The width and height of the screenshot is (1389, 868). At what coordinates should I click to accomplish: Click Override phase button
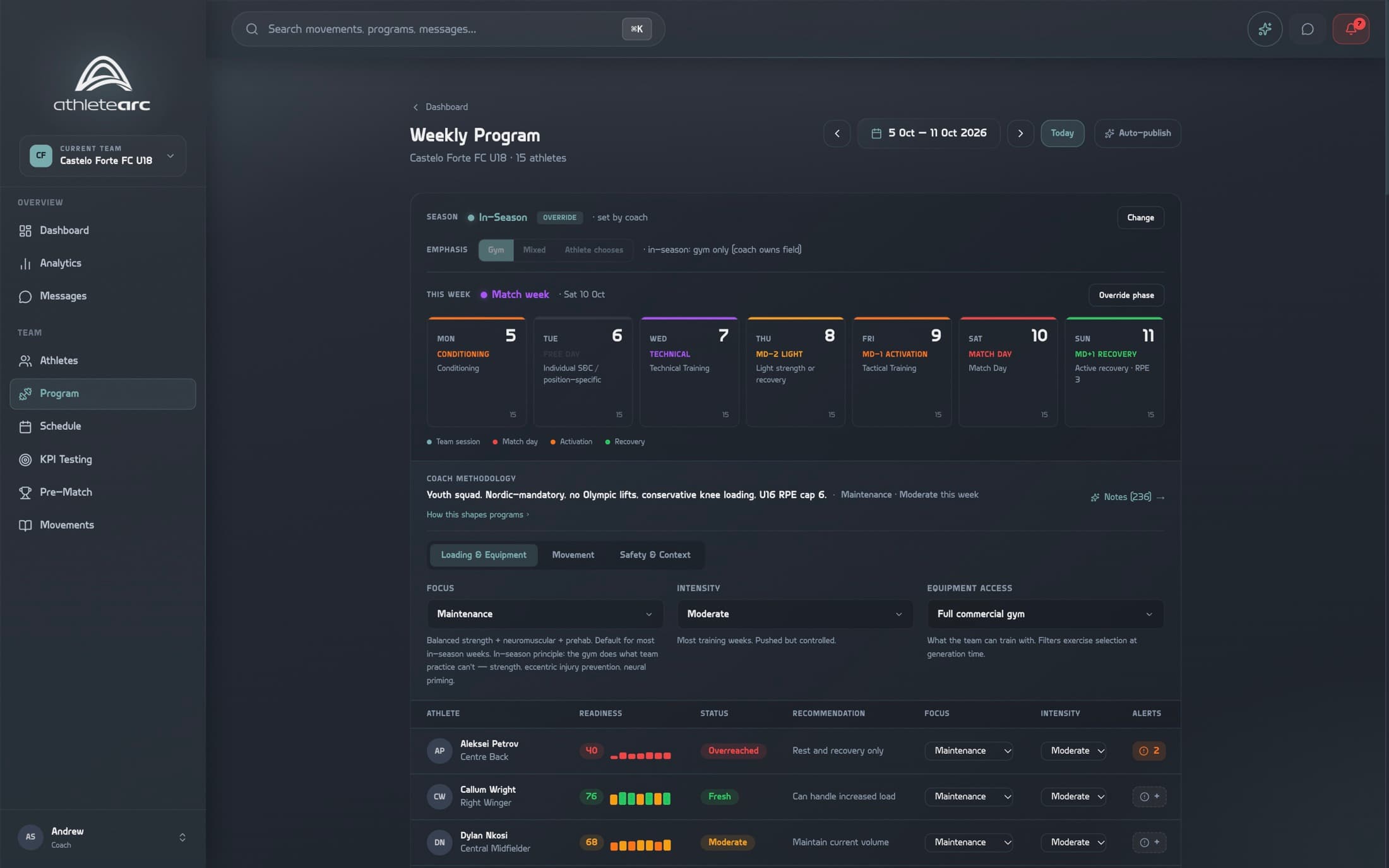coord(1126,295)
